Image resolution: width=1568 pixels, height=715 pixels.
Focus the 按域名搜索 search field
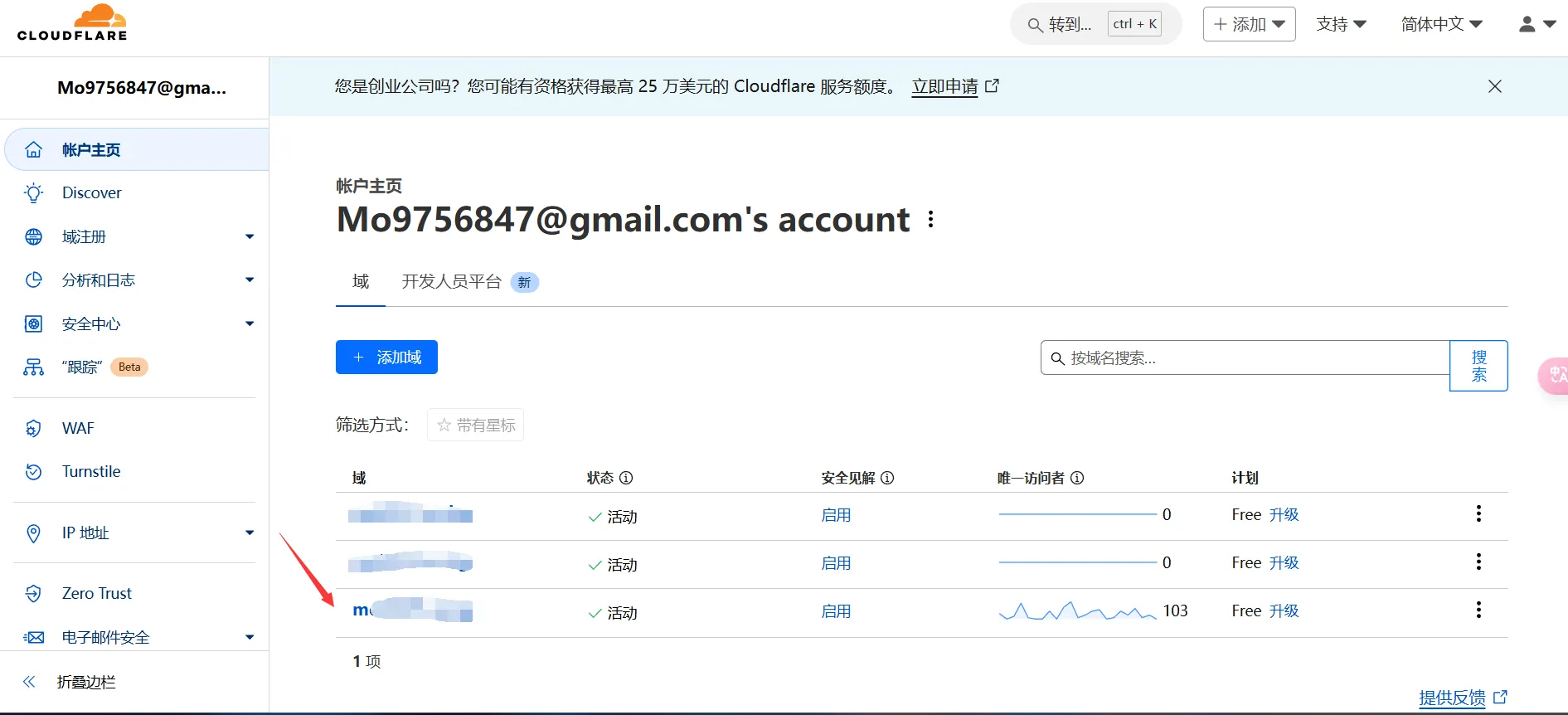1245,357
